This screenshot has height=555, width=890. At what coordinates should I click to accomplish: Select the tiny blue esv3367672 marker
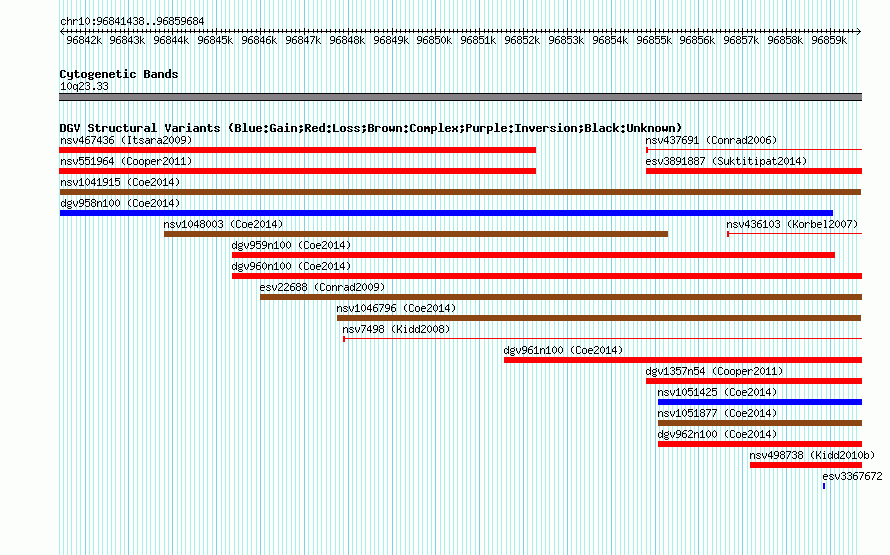point(824,486)
